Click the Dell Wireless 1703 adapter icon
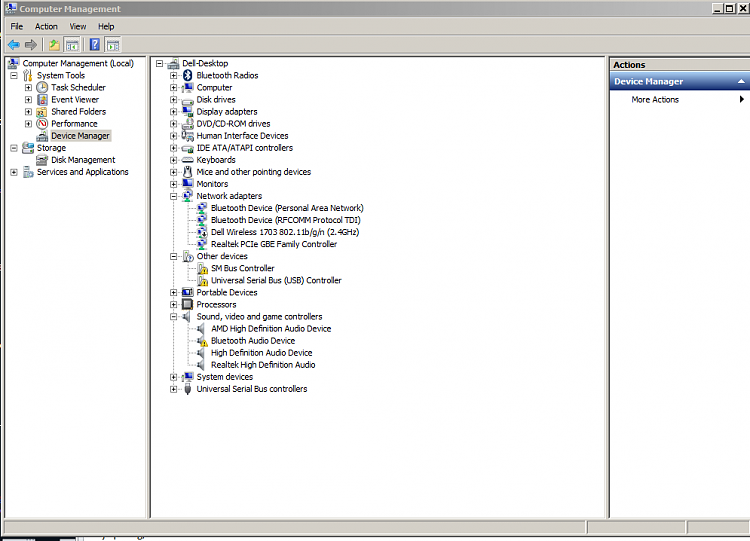Screen dimensions: 750x541 click(x=202, y=232)
